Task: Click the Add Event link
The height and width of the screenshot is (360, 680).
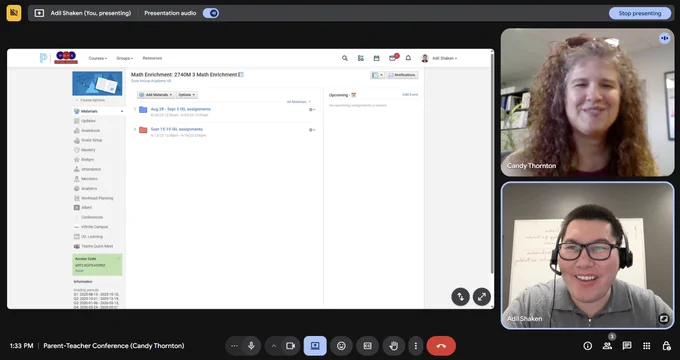Action: click(410, 95)
